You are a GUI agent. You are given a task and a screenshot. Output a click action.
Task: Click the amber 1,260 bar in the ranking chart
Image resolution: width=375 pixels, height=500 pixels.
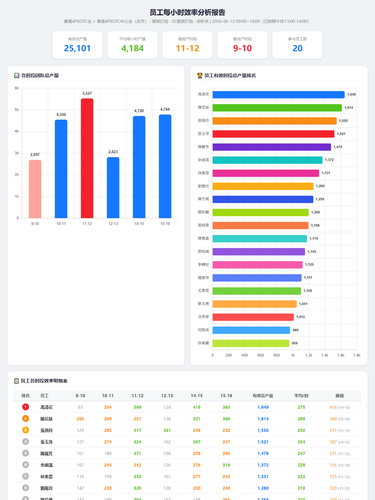[x=263, y=186]
